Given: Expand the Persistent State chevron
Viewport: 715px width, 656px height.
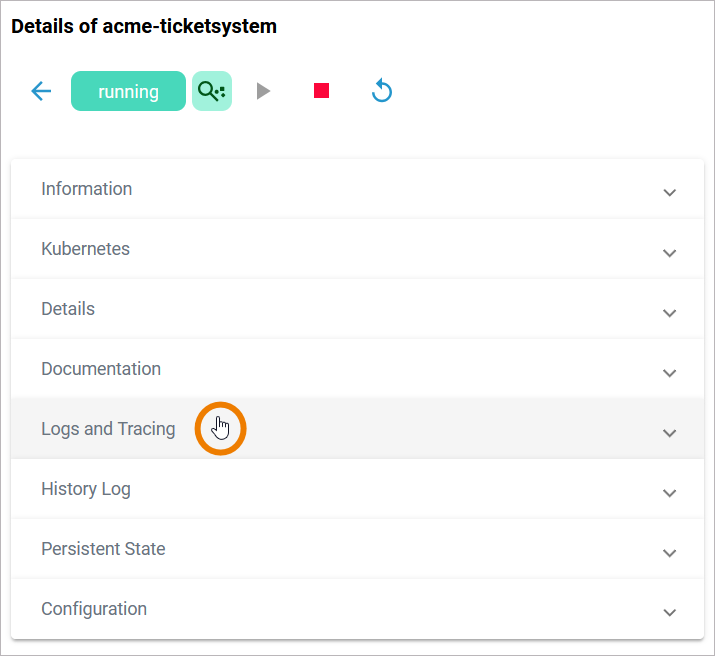Looking at the screenshot, I should [670, 552].
